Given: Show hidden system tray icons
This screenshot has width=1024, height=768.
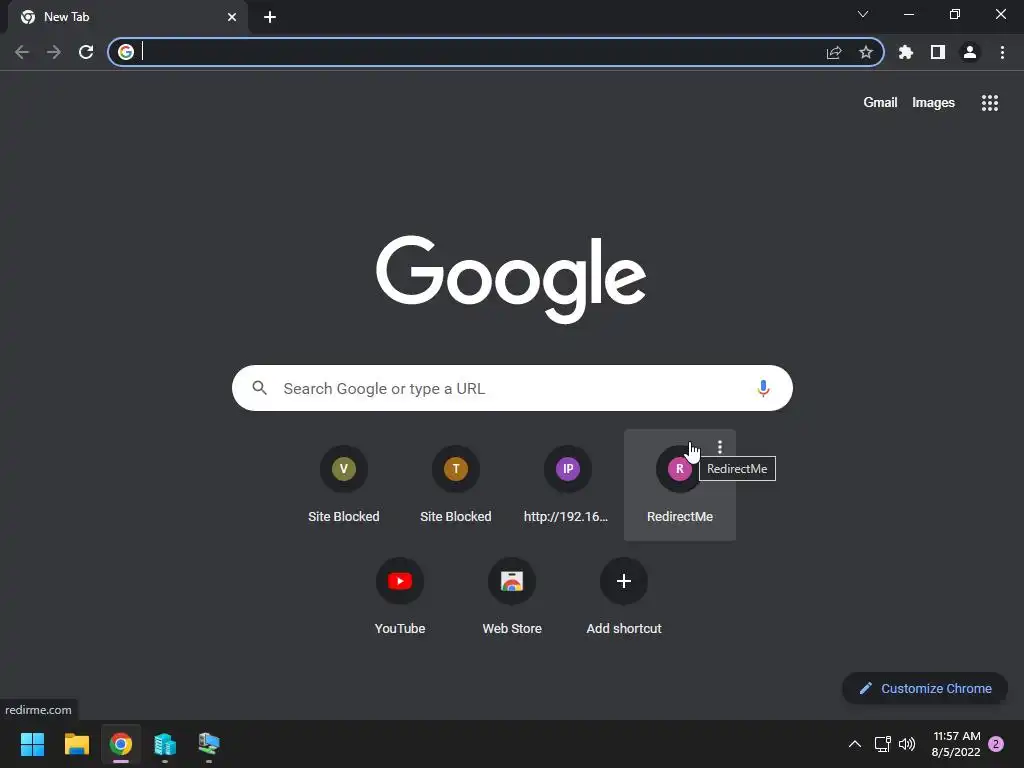Looking at the screenshot, I should pyautogui.click(x=854, y=744).
